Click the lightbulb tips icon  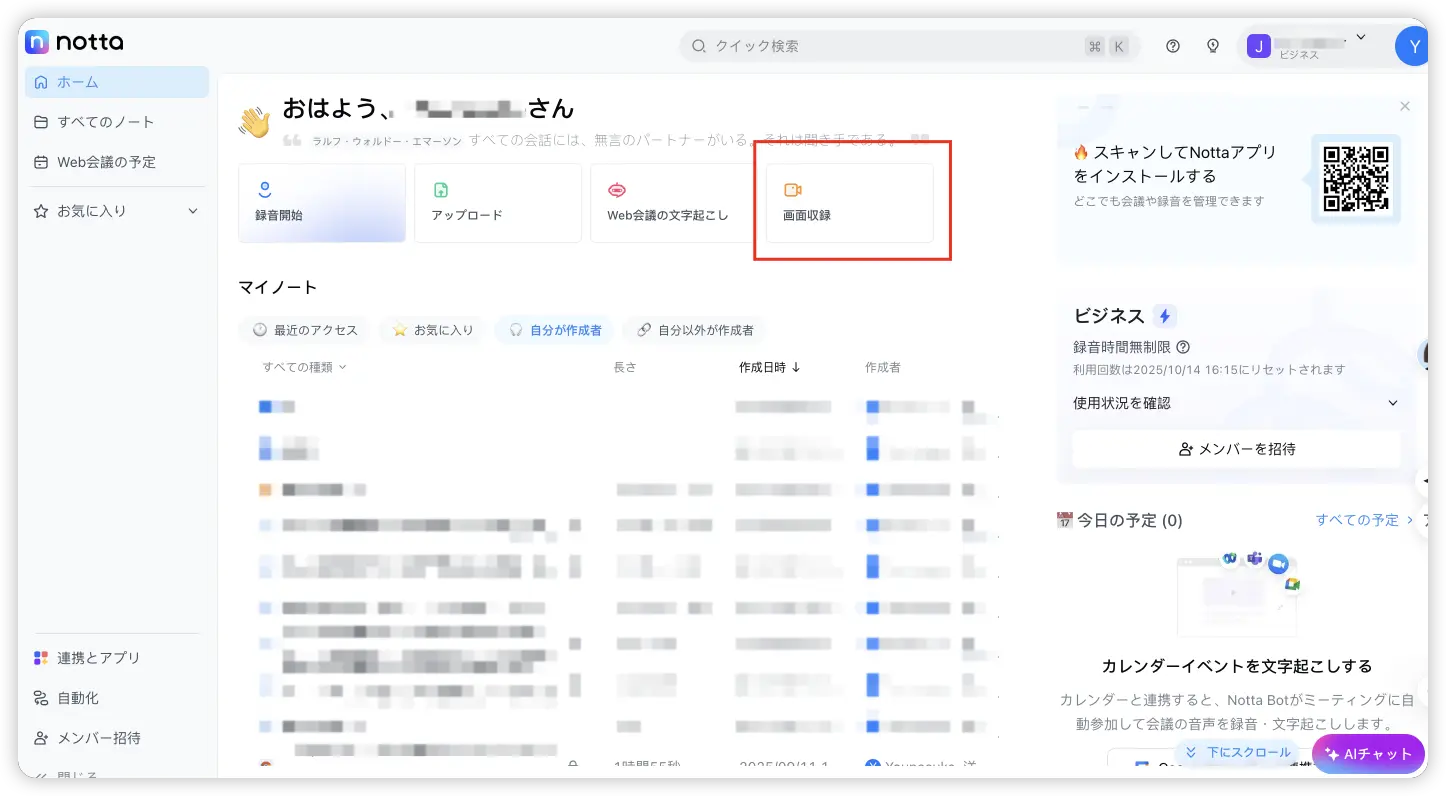1213,46
